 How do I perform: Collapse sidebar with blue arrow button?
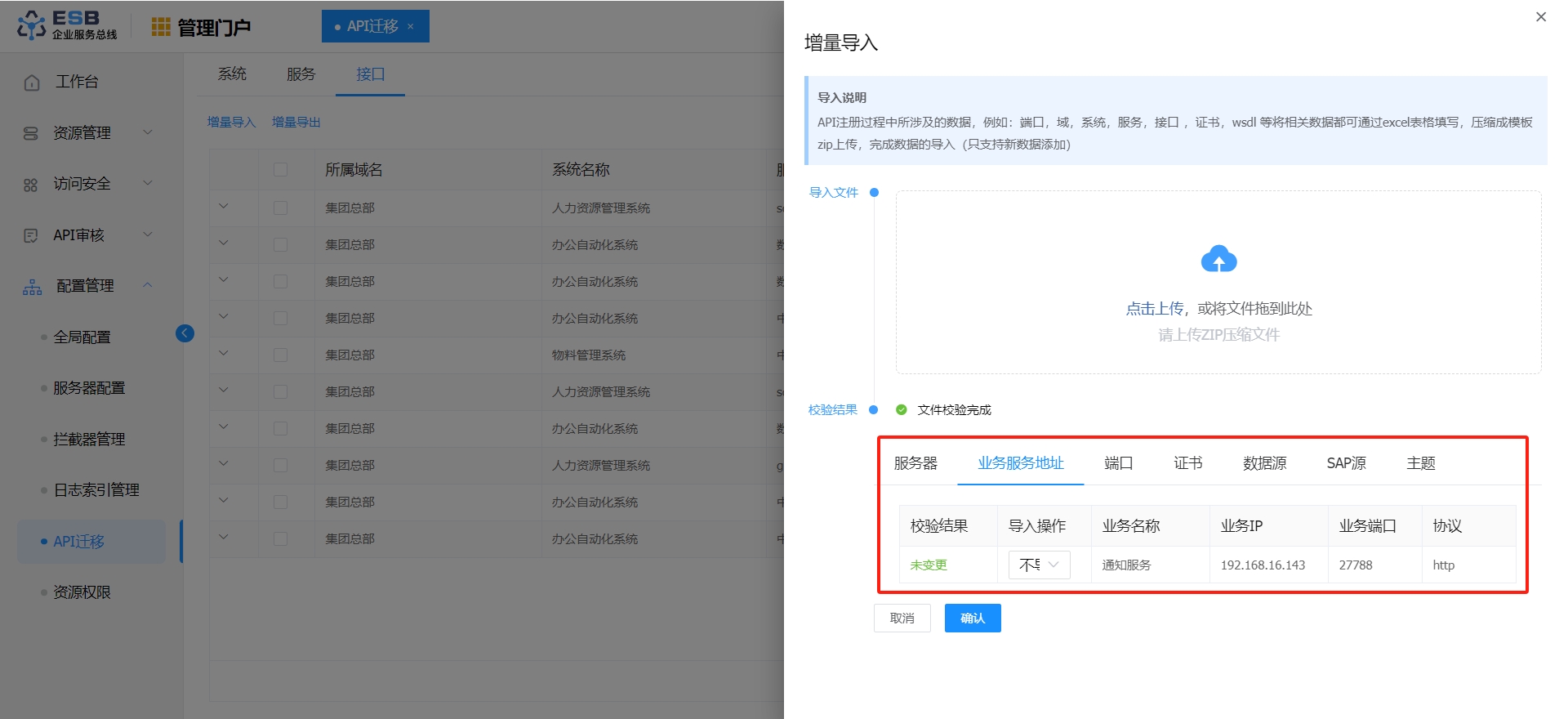pyautogui.click(x=185, y=333)
